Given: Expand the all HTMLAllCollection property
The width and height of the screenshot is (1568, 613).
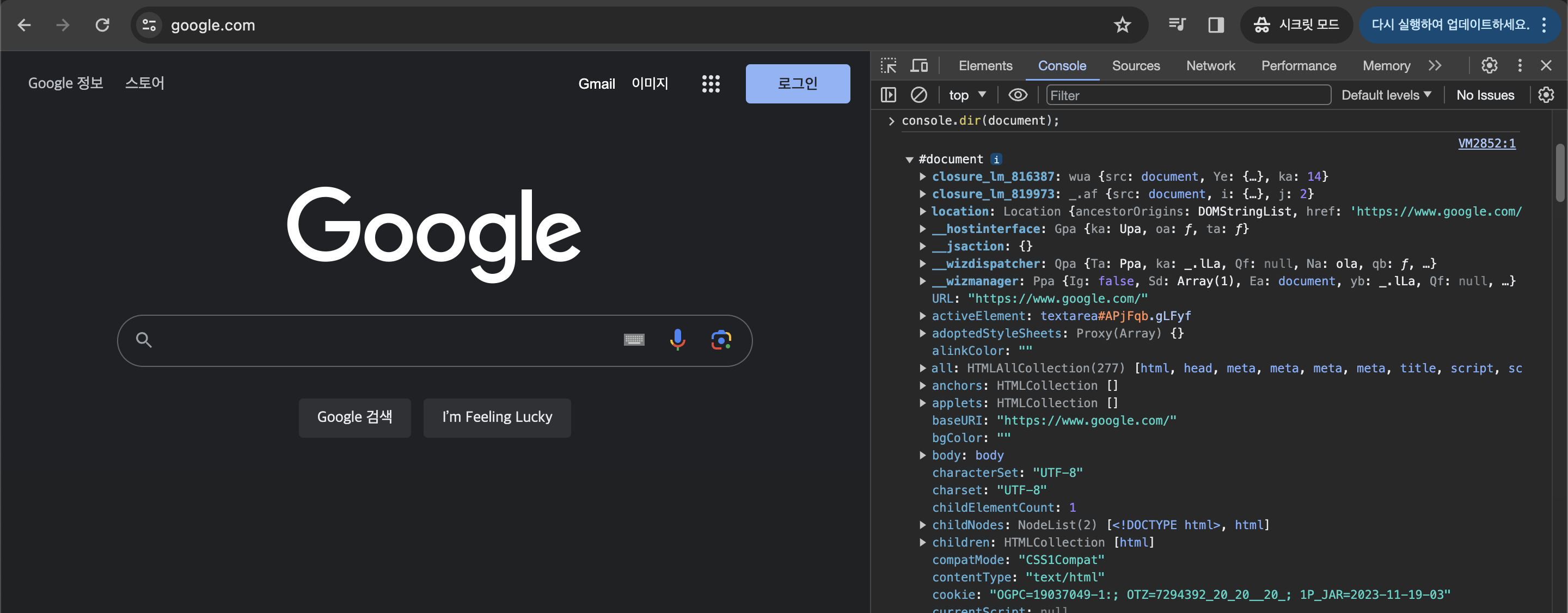Looking at the screenshot, I should (x=923, y=368).
